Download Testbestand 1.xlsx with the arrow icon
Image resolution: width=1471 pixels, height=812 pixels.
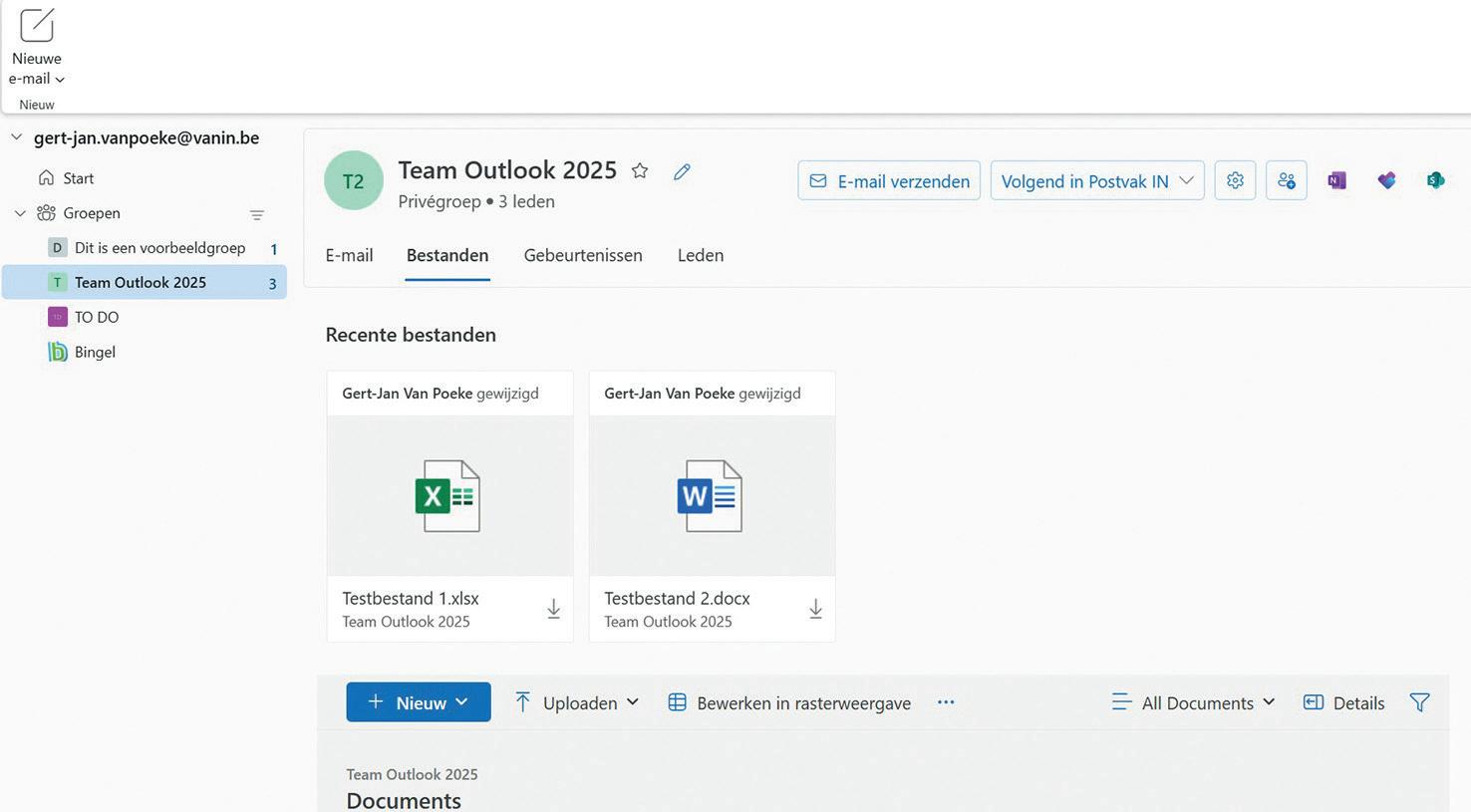[553, 609]
